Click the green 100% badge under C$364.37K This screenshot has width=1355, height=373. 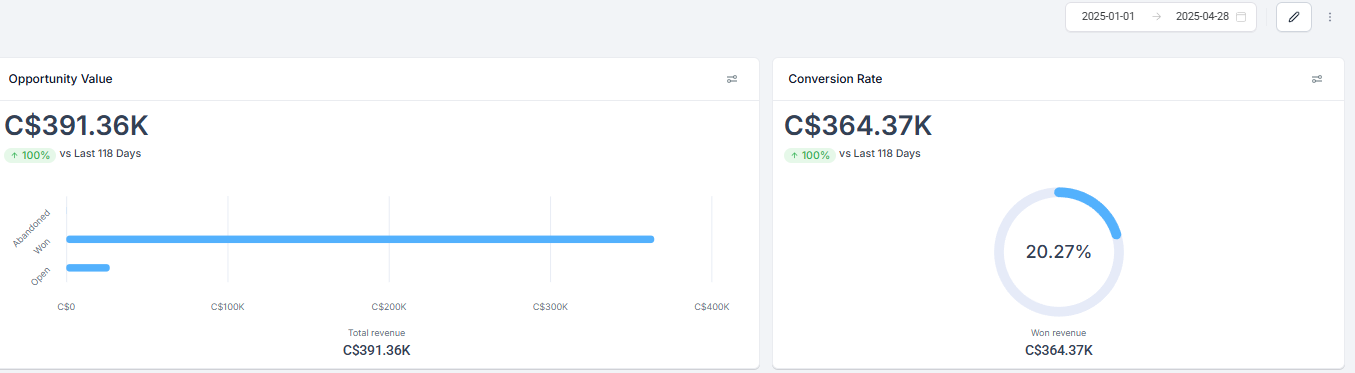808,155
